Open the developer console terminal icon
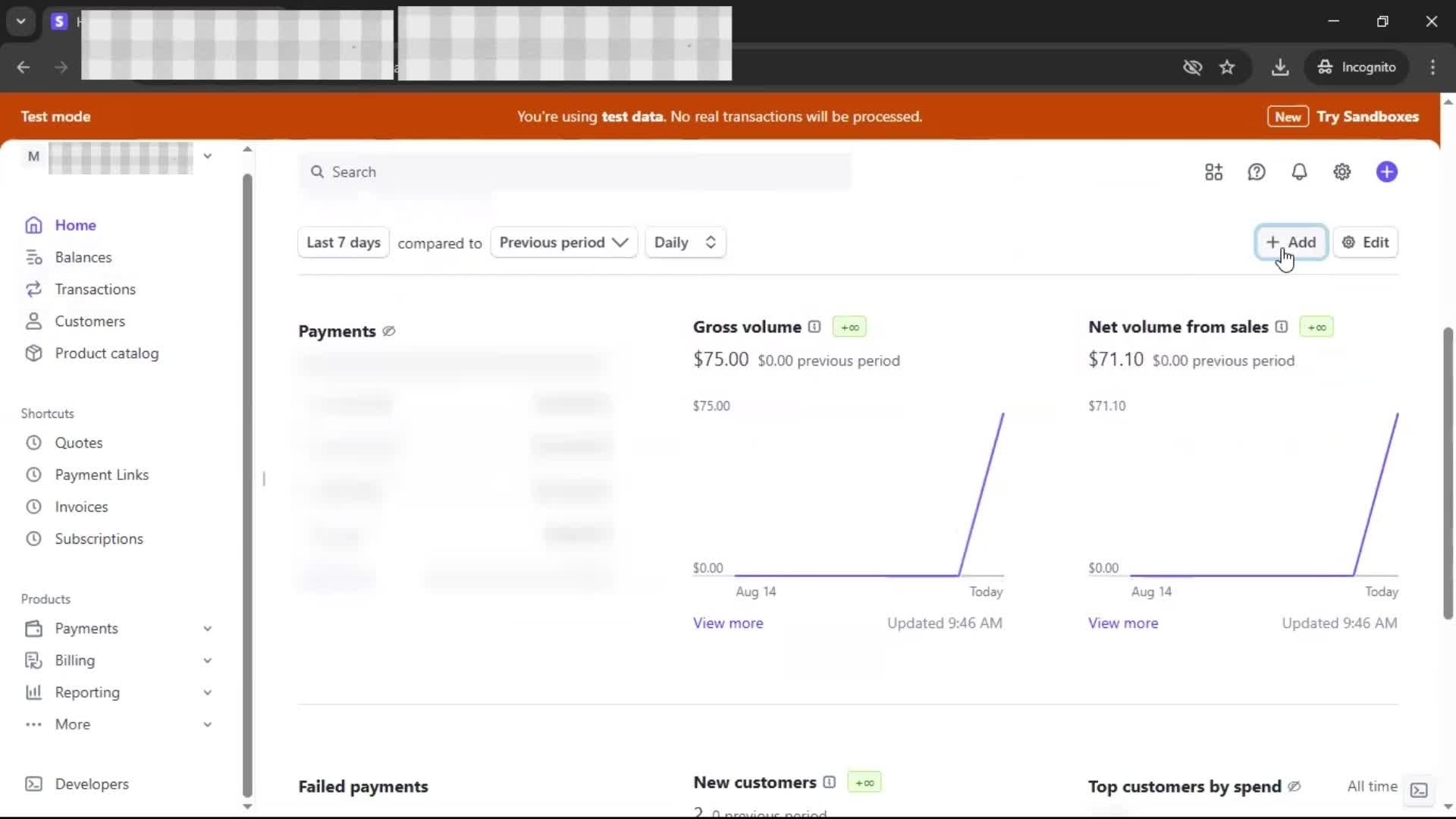Viewport: 1456px width, 819px height. pyautogui.click(x=1419, y=790)
